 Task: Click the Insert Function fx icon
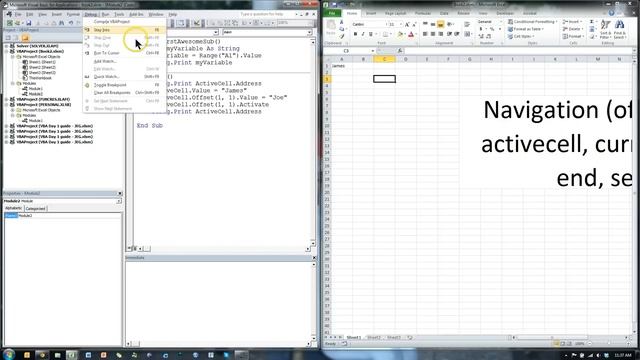tap(400, 51)
